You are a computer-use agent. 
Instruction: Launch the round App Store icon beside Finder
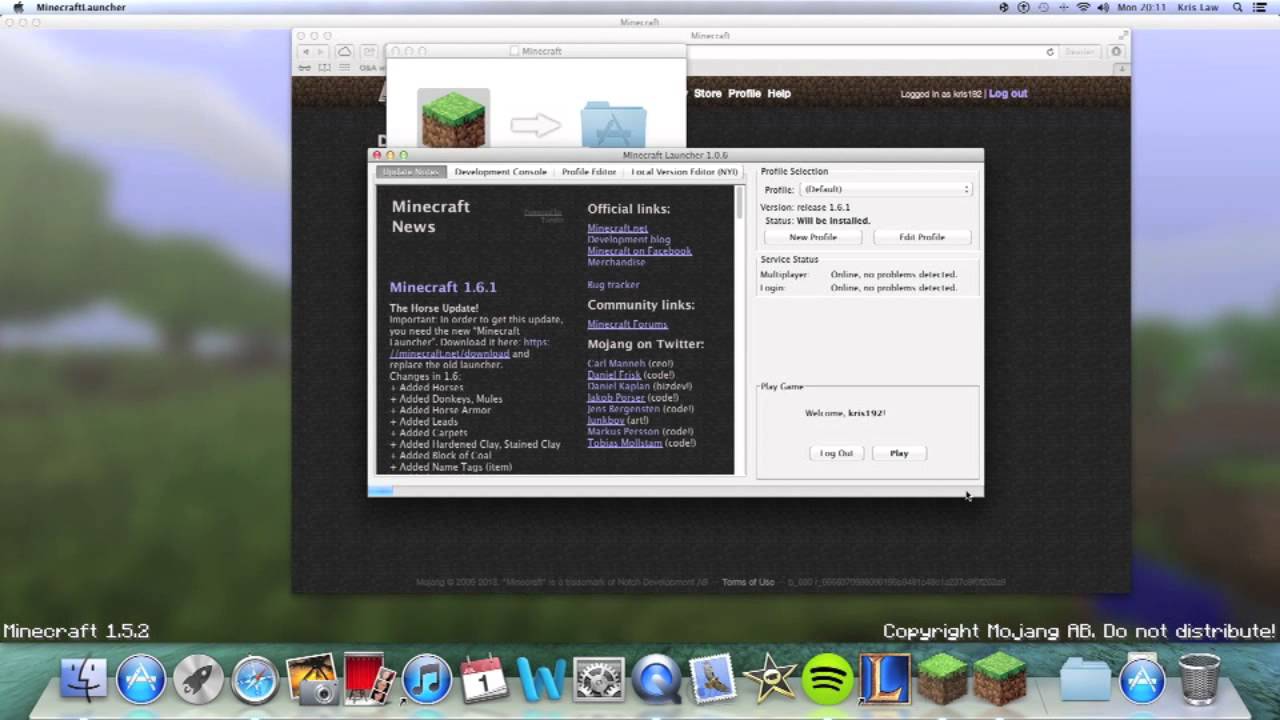coord(141,679)
